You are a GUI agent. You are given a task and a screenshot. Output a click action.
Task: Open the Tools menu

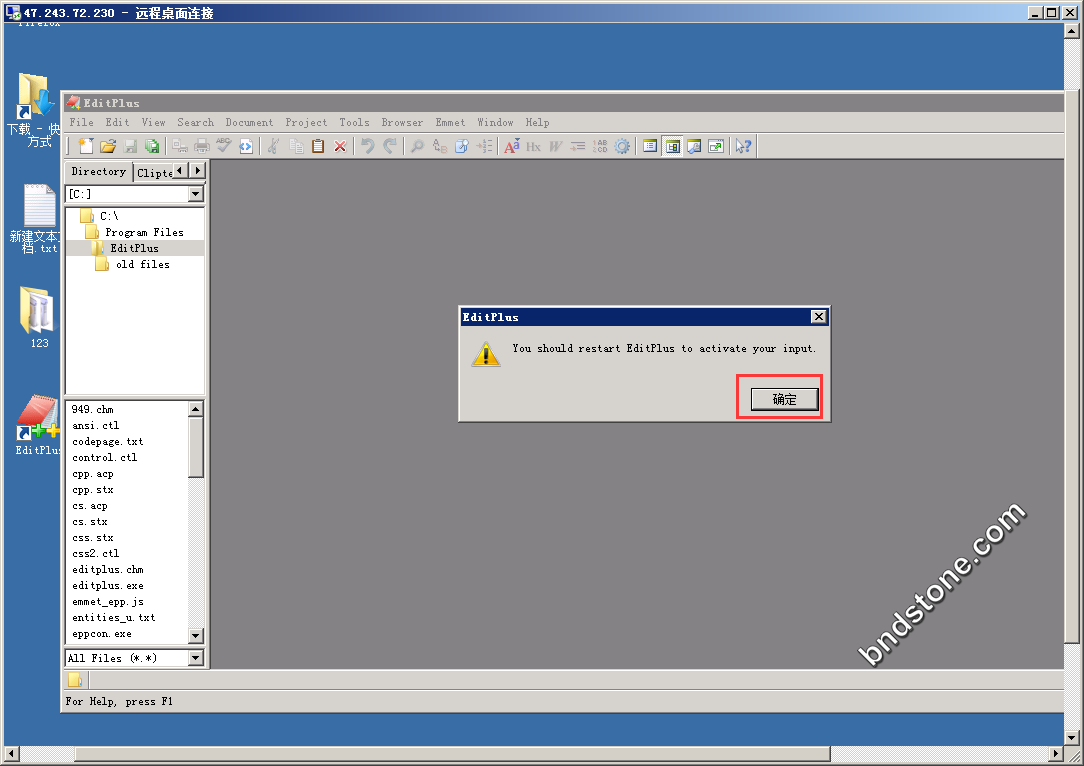pyautogui.click(x=354, y=122)
